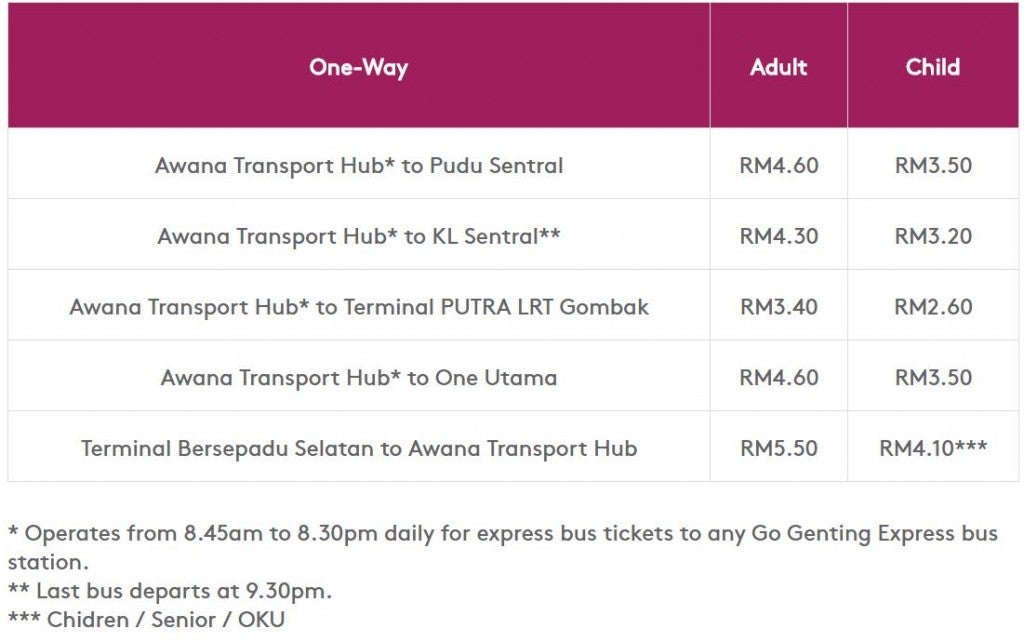Screen dimensions: 1024x642
Task: Select the Awana to KL Sentral route
Action: tap(359, 236)
